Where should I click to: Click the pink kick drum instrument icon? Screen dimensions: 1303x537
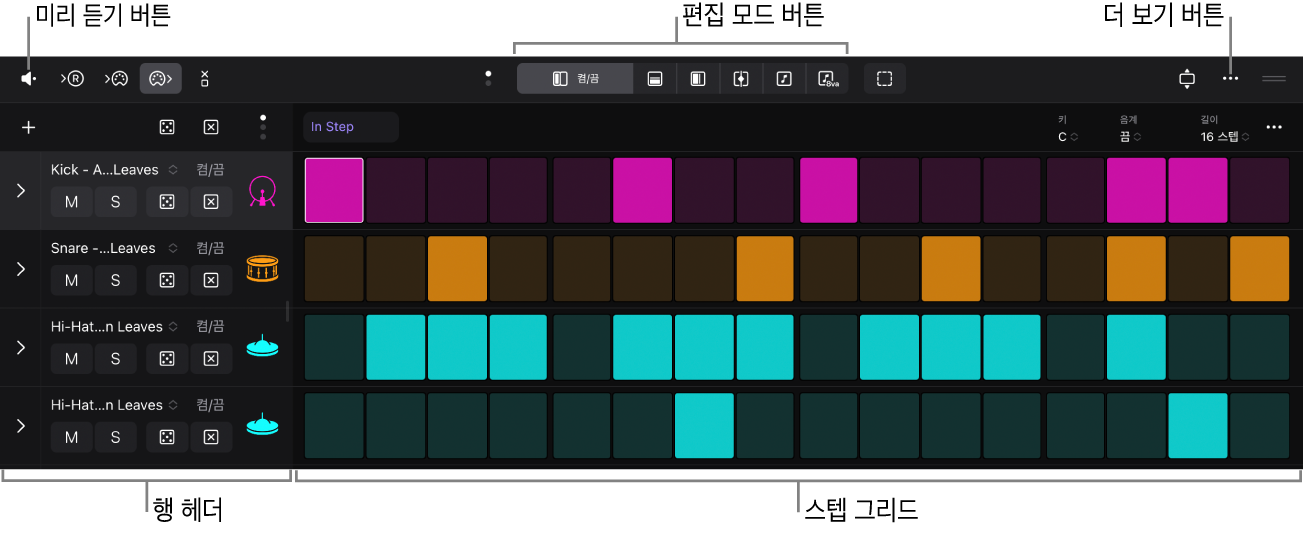262,191
